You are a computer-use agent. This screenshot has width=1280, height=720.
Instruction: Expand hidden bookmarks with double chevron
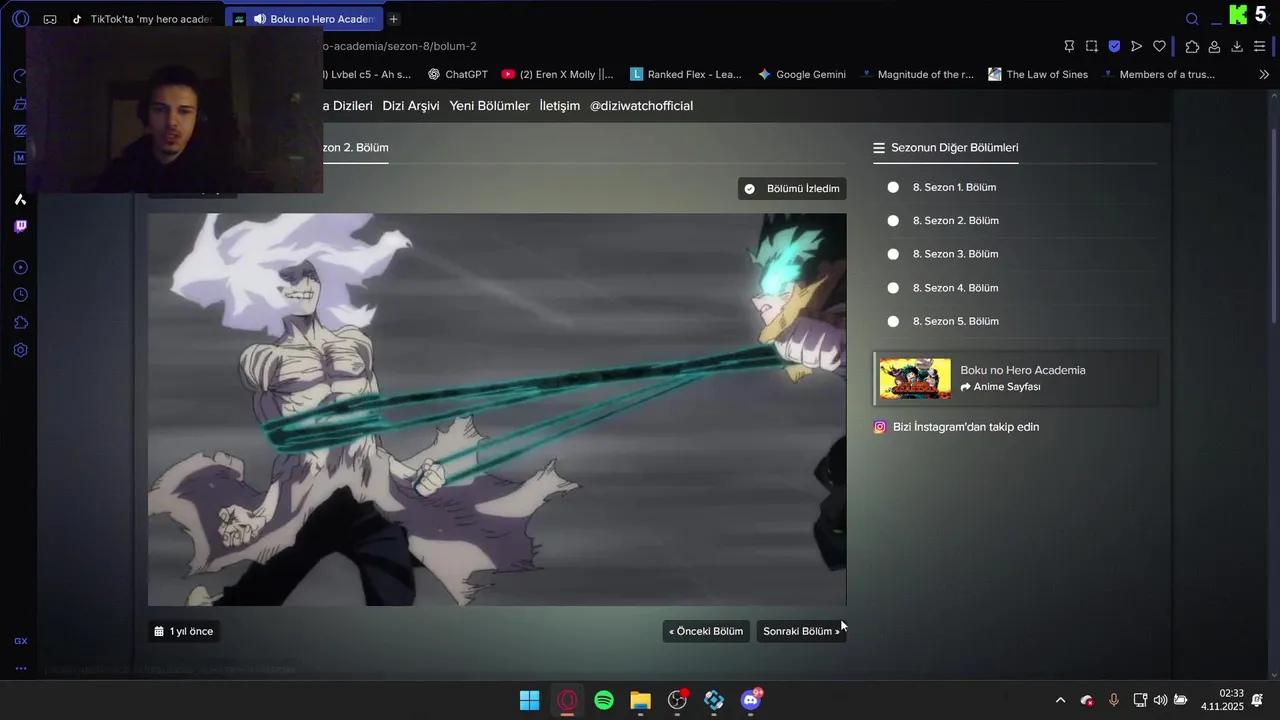click(x=1264, y=74)
